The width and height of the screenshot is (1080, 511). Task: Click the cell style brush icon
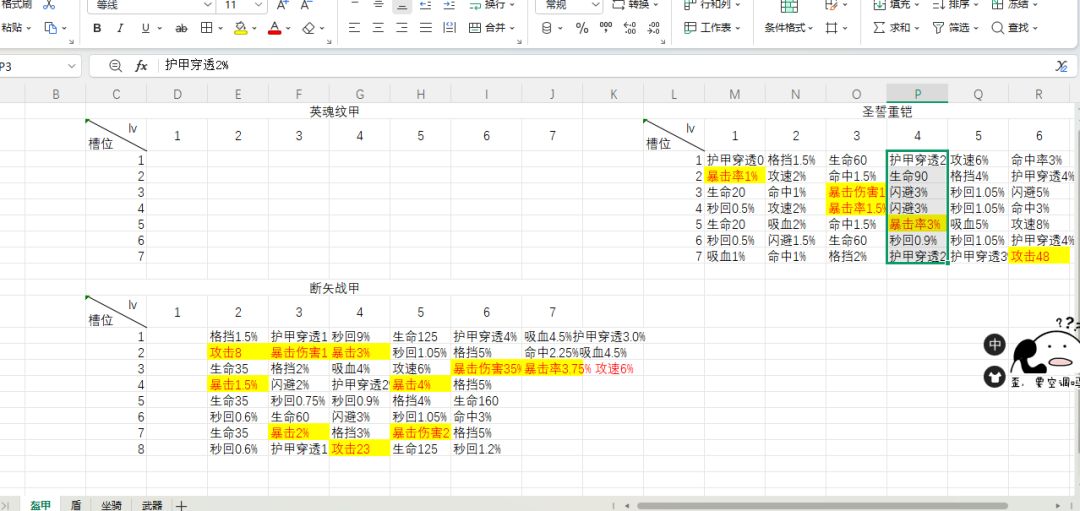point(831,5)
